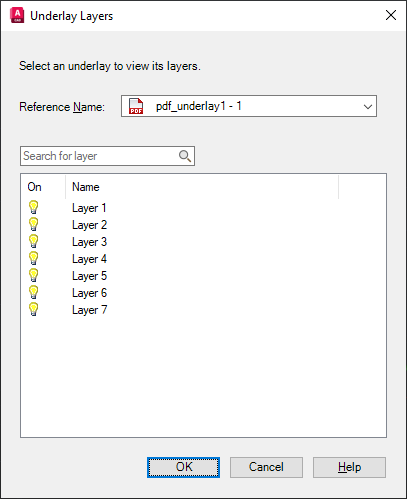Switch off the Layer 4 bulb icon
Image resolution: width=407 pixels, height=499 pixels.
point(34,258)
